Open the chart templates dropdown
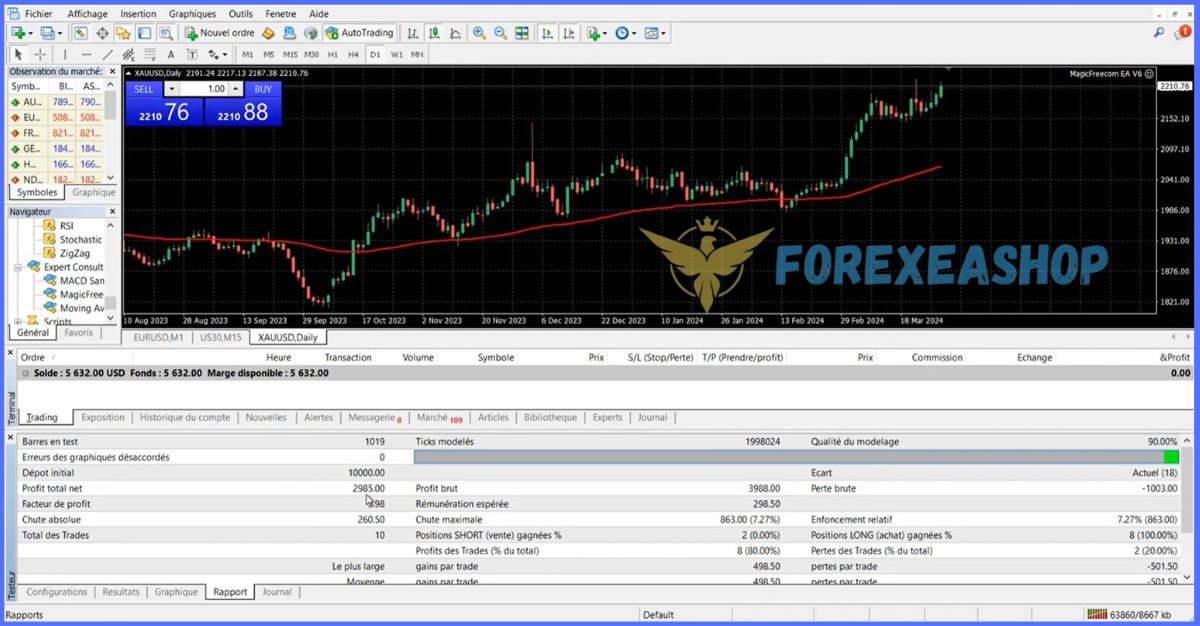 [656, 33]
